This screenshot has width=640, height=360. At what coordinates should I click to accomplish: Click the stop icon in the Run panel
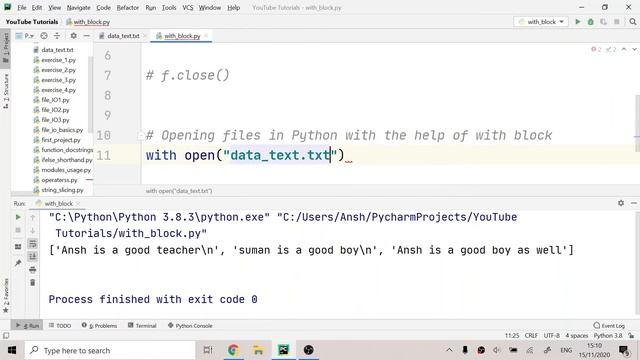click(x=18, y=230)
